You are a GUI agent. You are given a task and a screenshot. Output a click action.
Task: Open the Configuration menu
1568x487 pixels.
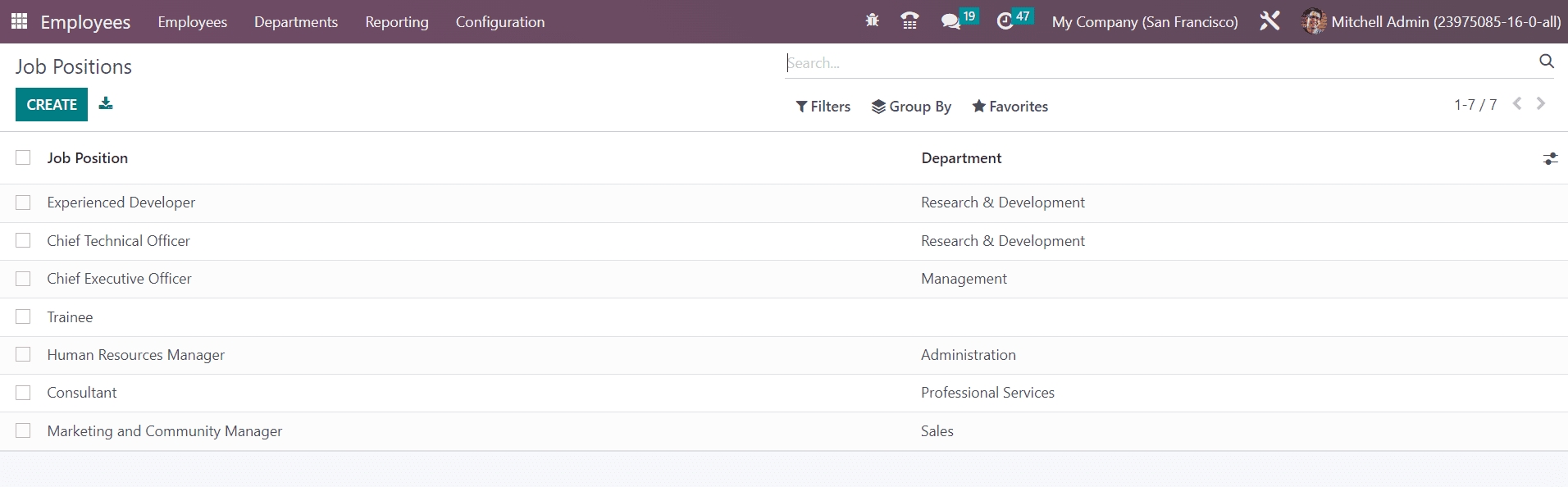click(x=499, y=22)
